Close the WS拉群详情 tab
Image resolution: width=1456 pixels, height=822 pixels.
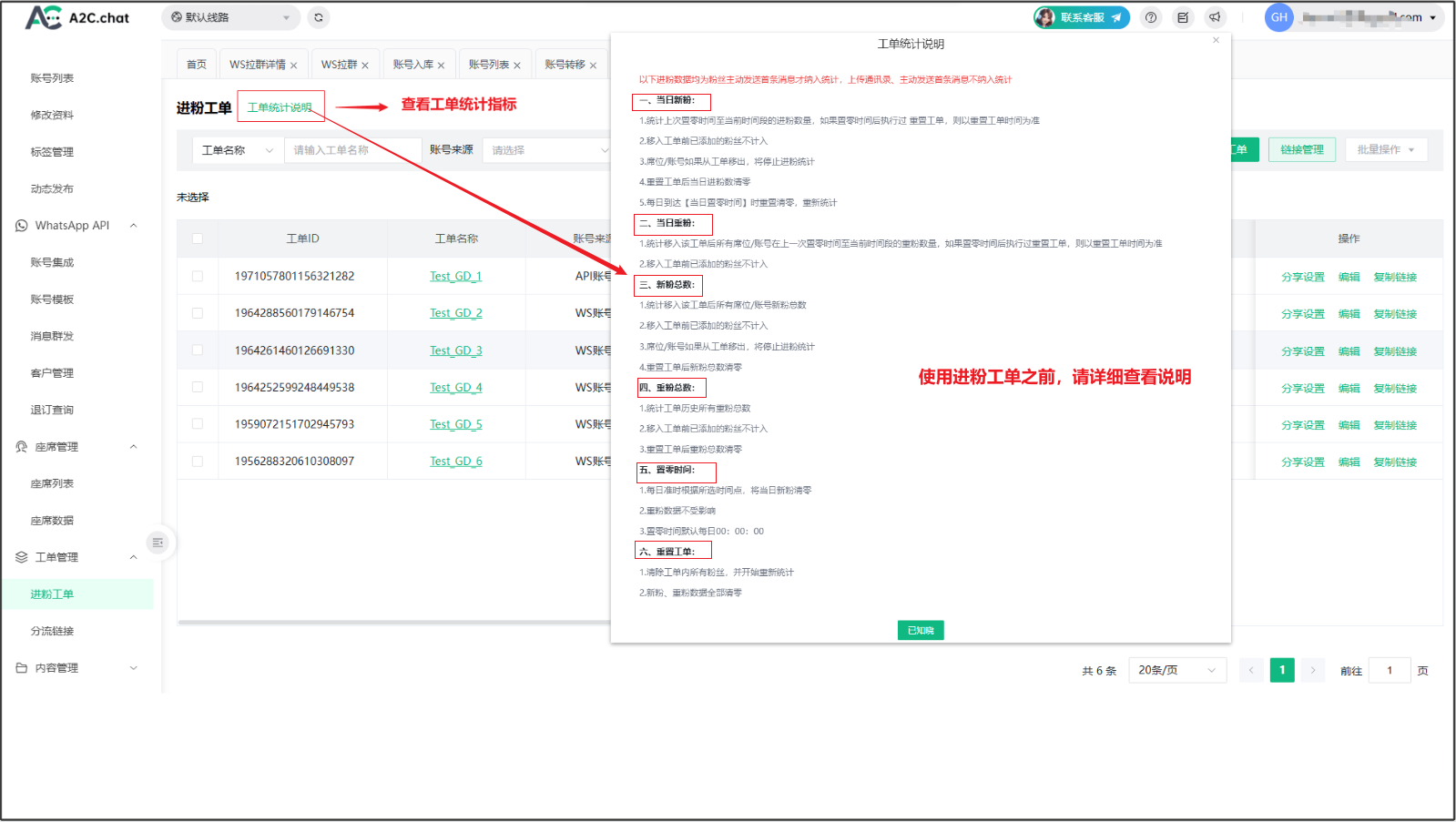click(x=294, y=66)
